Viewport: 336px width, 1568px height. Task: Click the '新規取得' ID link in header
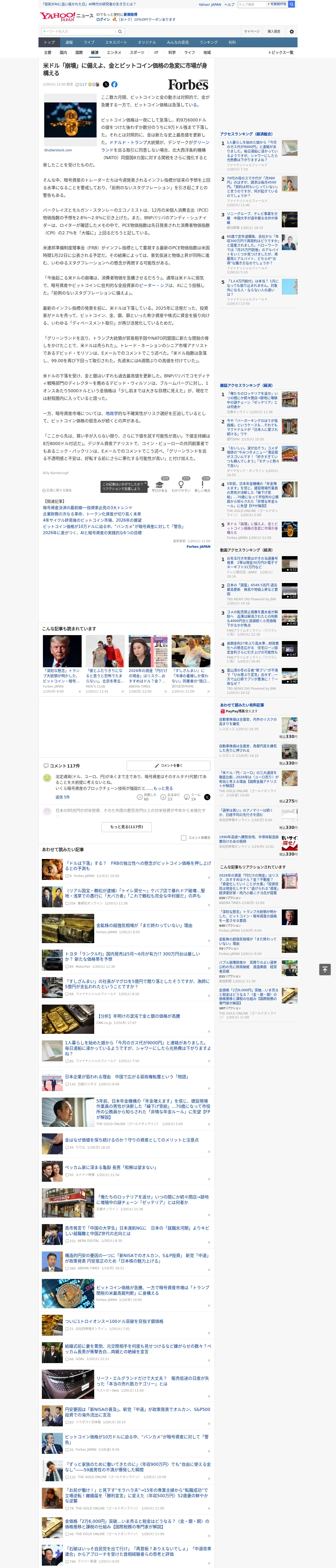[x=131, y=14]
